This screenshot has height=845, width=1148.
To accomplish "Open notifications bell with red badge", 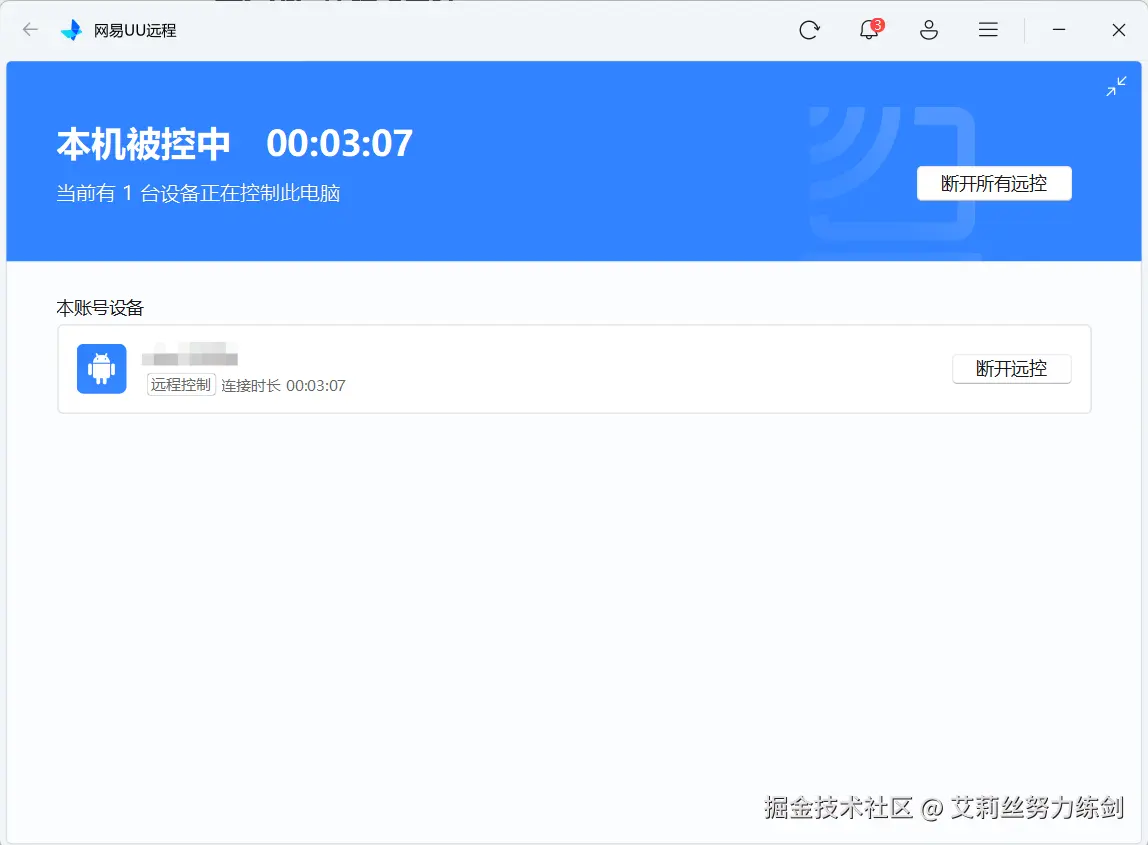I will point(871,29).
